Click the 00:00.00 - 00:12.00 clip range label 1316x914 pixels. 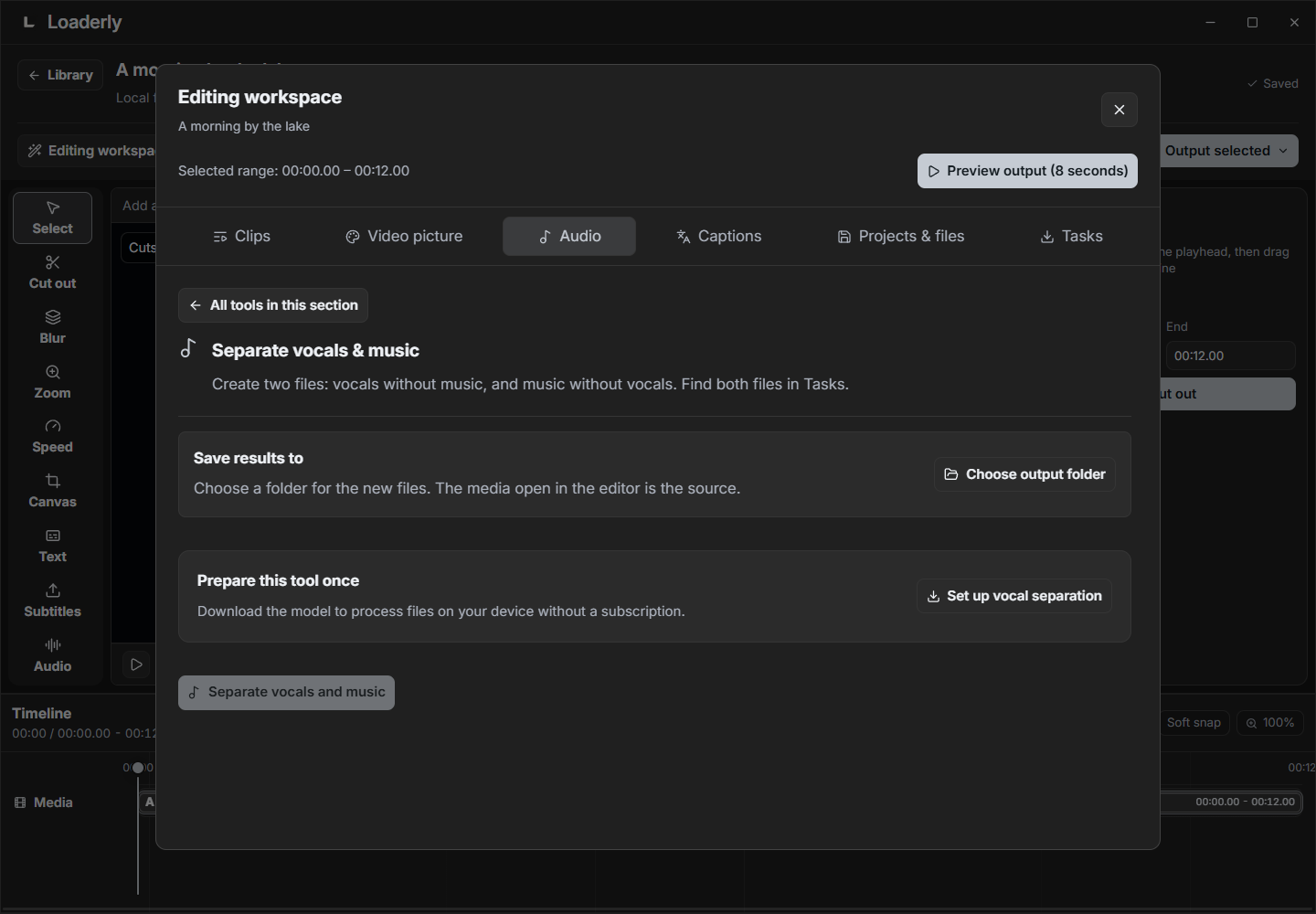click(x=1245, y=802)
